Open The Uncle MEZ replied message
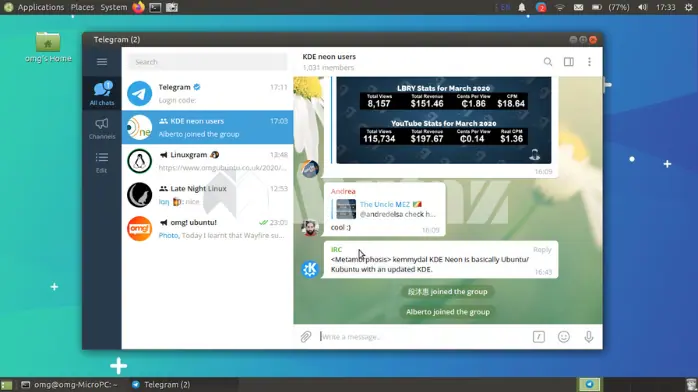Screen dimensions: 698x392 click(386, 209)
